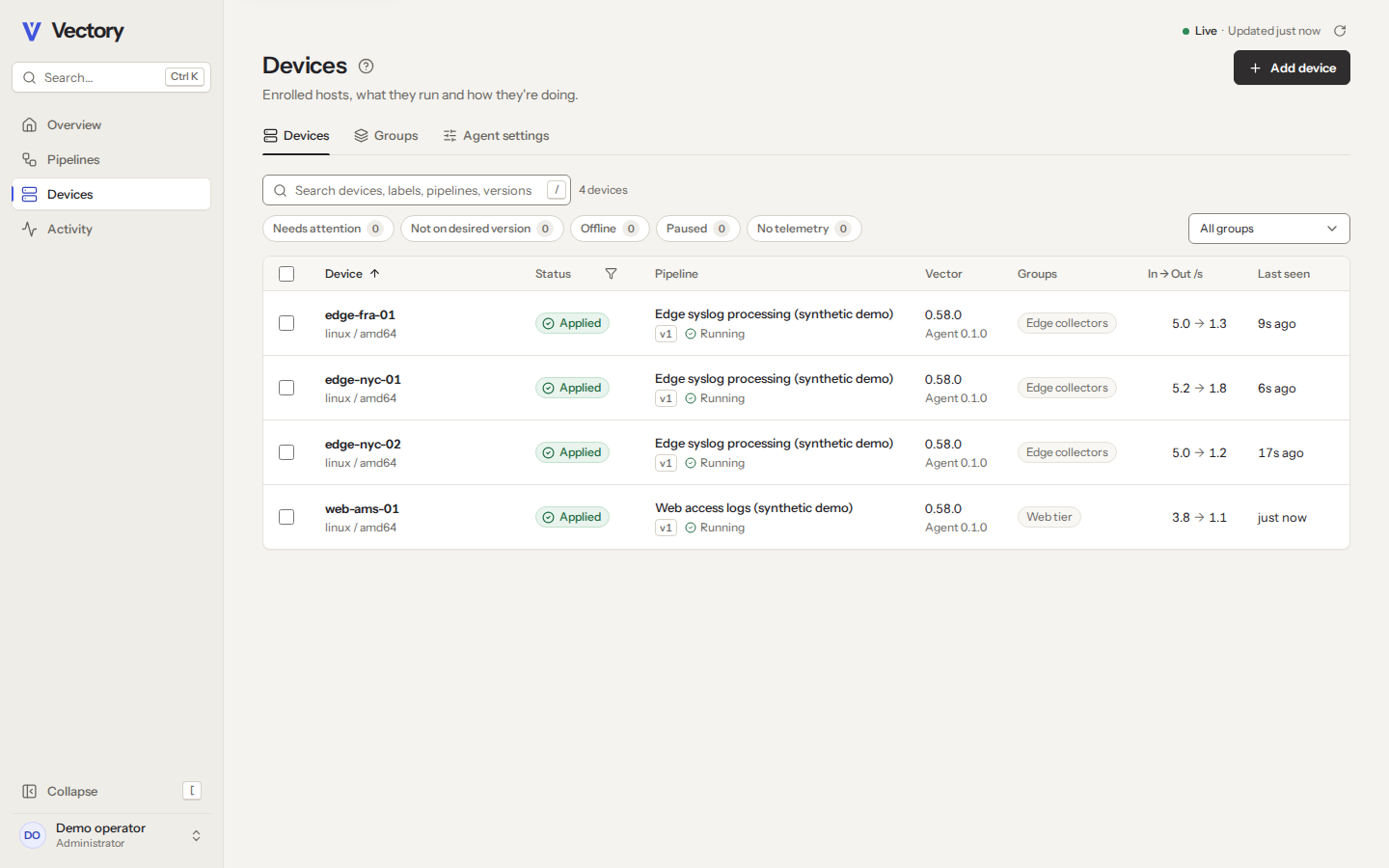Open Devices in the sidebar
The image size is (1389, 868).
click(112, 194)
